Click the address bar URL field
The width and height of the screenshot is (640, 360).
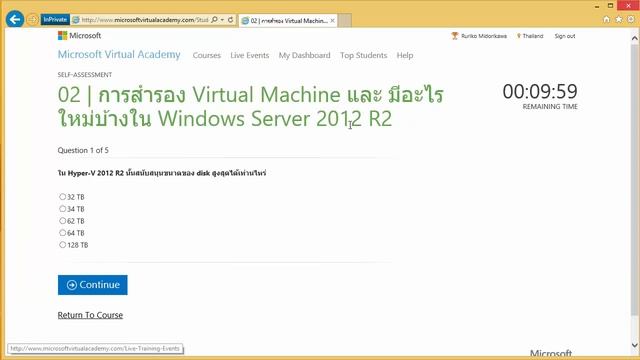(x=144, y=20)
